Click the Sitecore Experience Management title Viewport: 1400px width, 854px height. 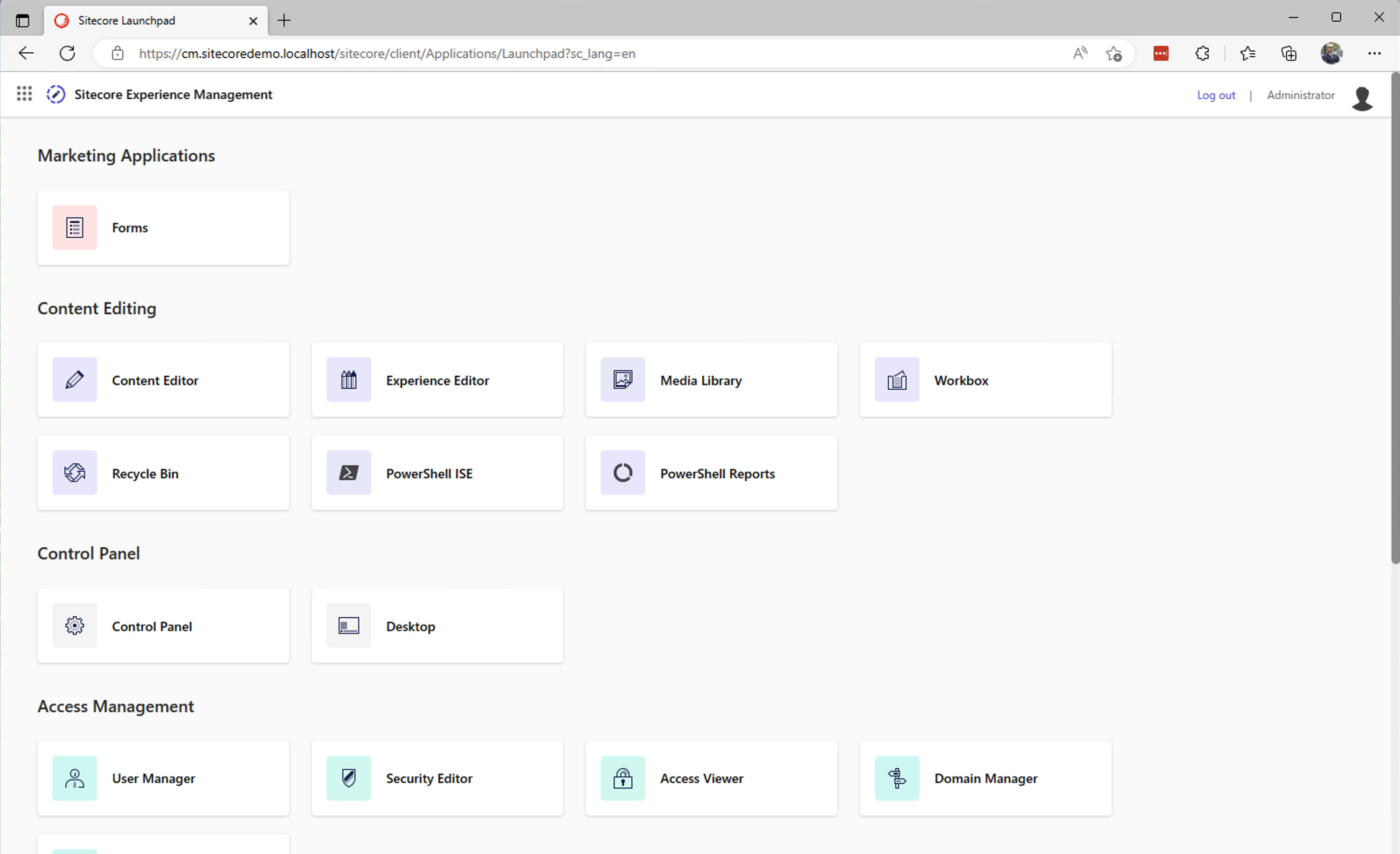[x=173, y=94]
